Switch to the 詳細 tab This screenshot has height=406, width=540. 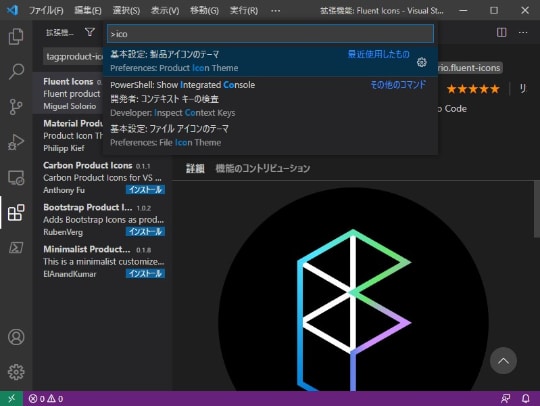(195, 168)
